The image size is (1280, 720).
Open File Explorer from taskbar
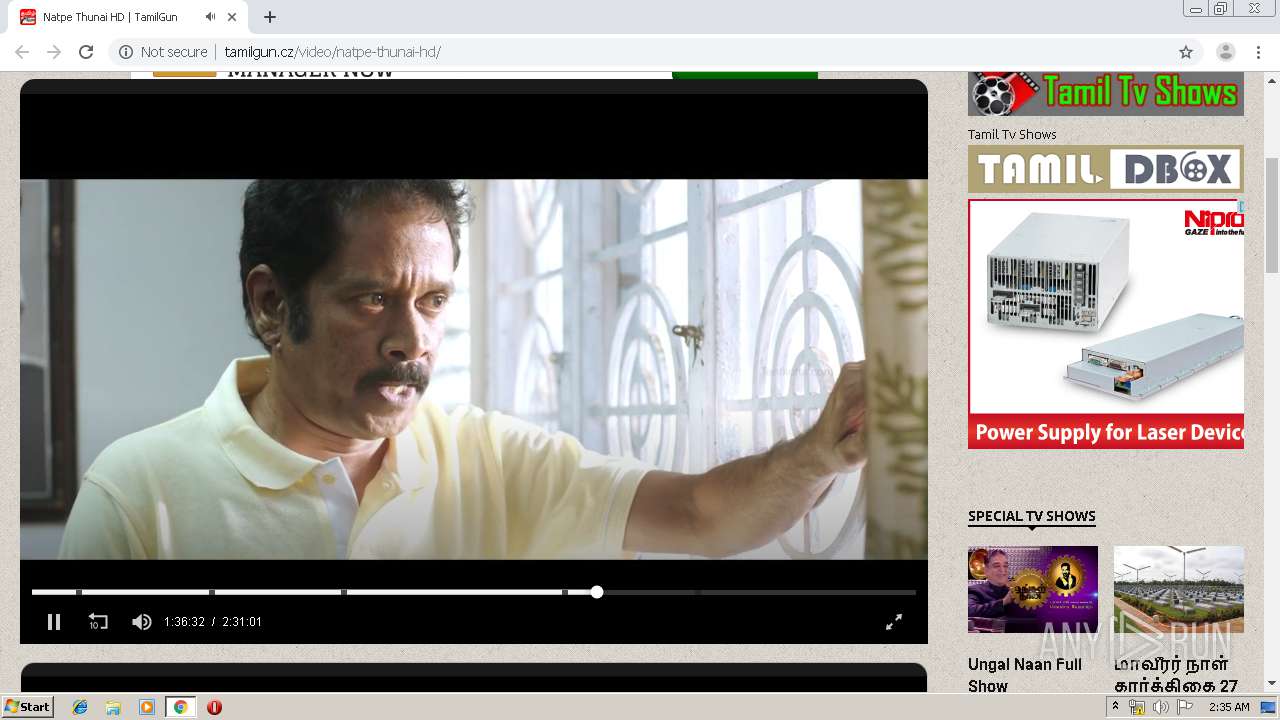tap(113, 707)
